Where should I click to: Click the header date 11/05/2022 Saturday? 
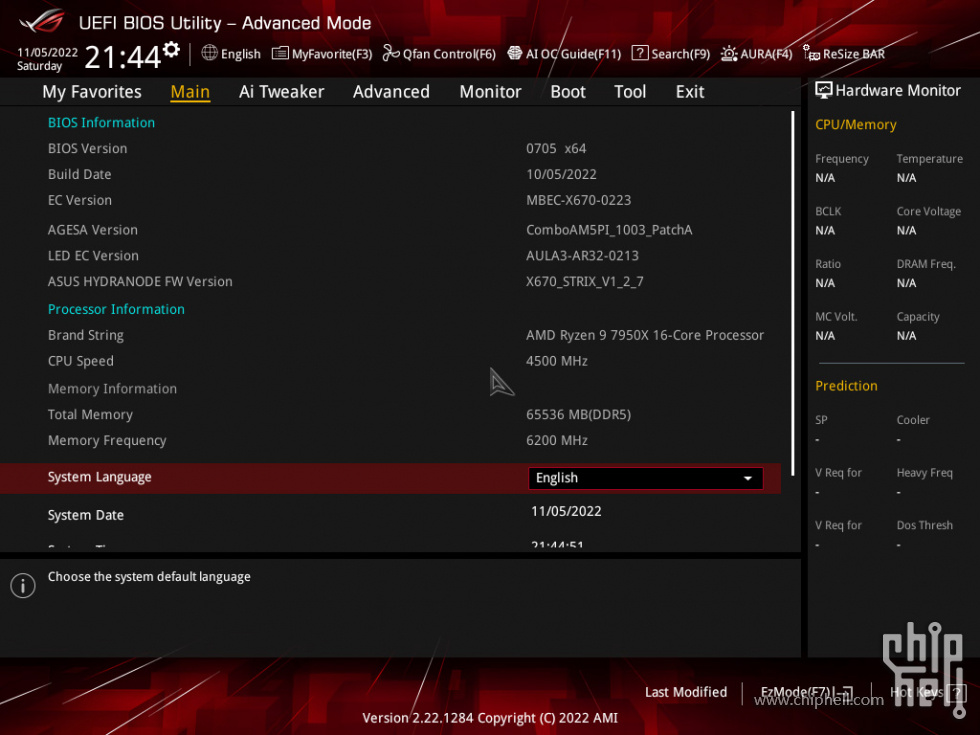click(48, 59)
